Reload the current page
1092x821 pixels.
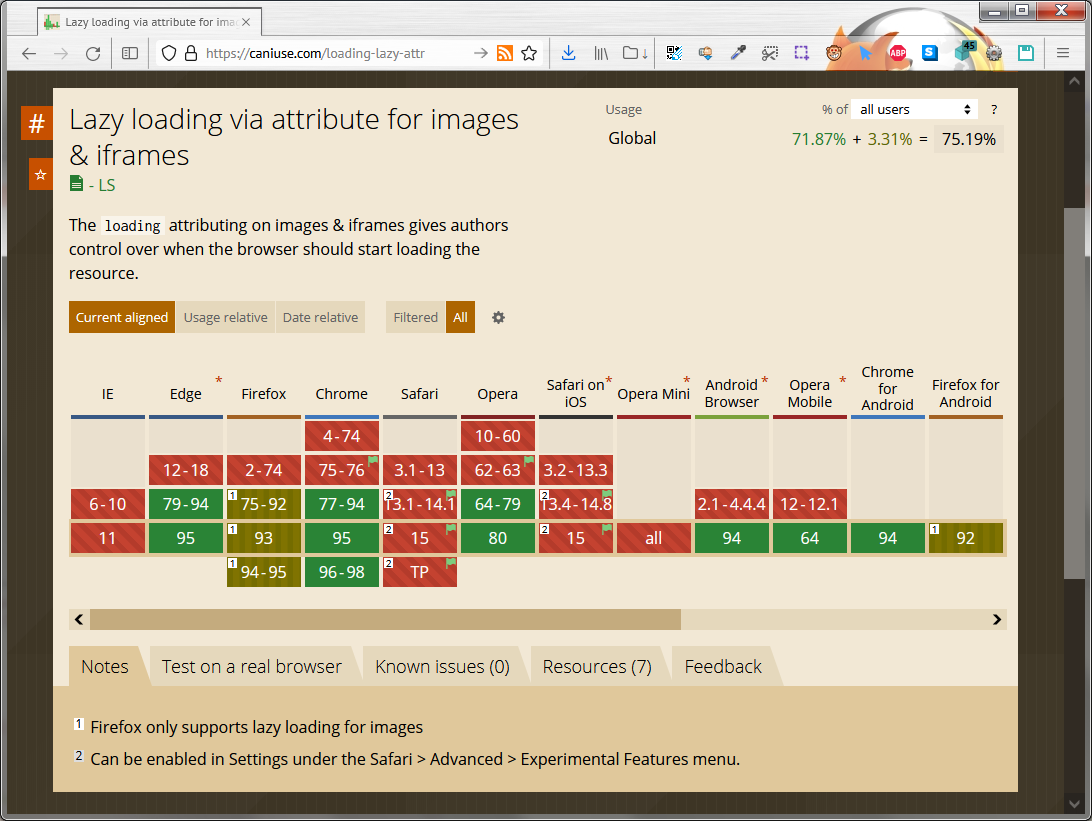pyautogui.click(x=93, y=54)
